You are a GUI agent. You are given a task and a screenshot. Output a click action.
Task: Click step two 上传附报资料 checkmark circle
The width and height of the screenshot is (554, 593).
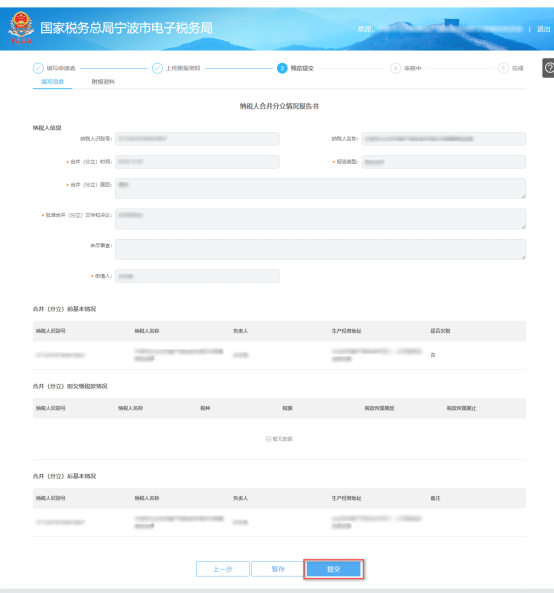click(x=157, y=68)
